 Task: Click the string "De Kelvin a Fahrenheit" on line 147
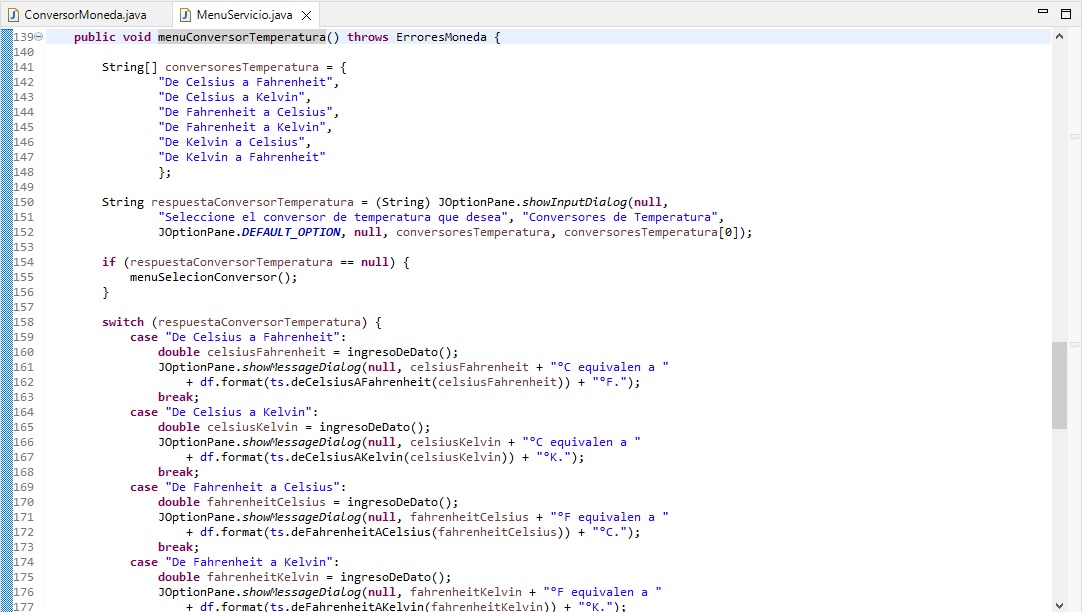242,157
